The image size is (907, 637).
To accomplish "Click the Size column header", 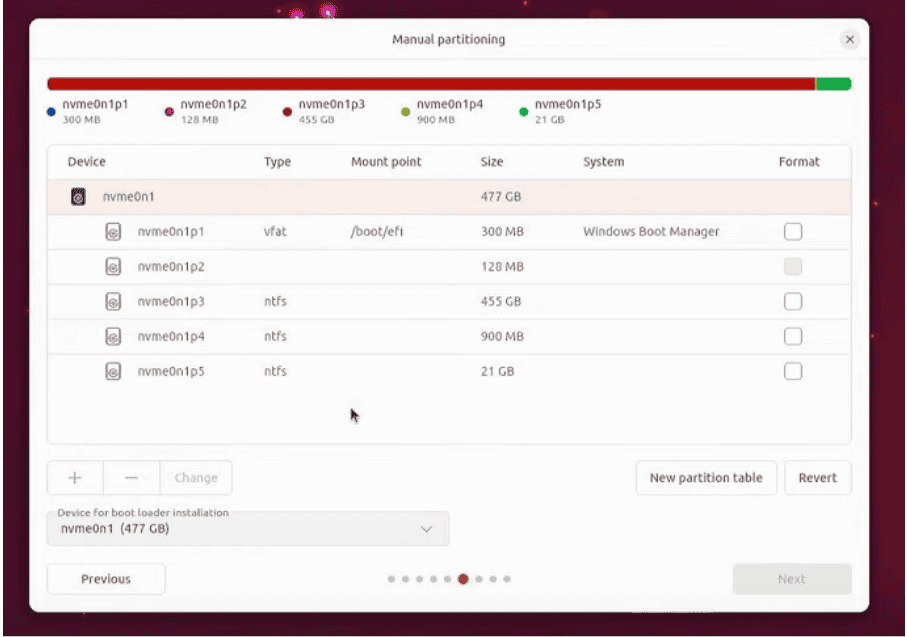I will tap(492, 162).
